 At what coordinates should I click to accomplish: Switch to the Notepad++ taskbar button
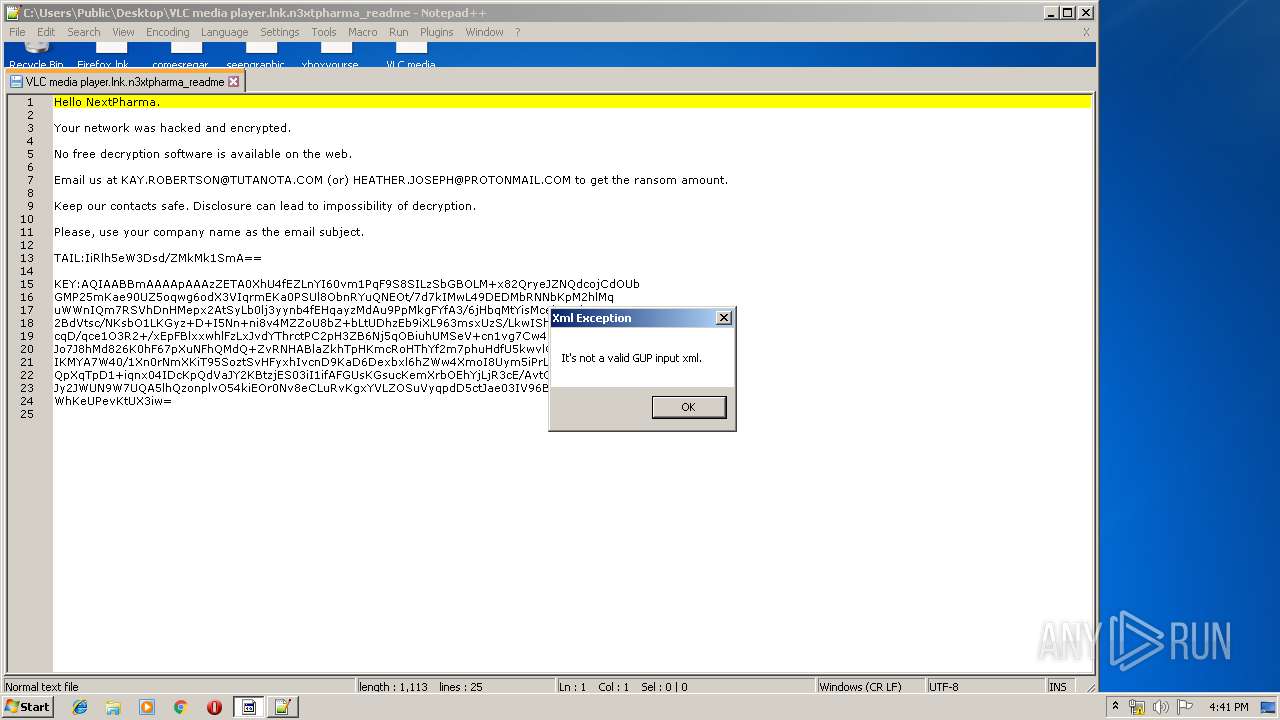coord(282,707)
